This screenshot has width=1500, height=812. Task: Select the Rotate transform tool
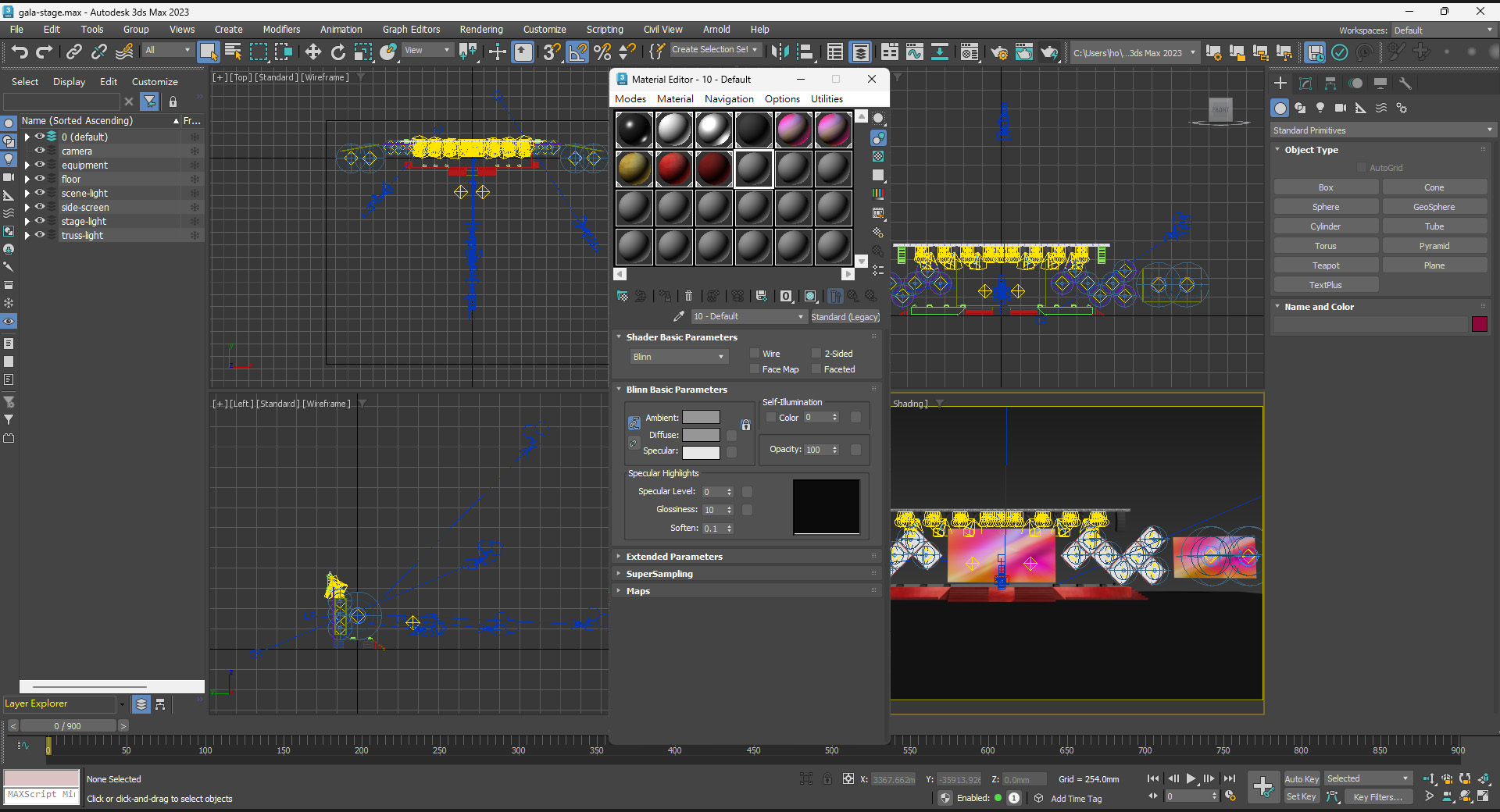[x=337, y=52]
